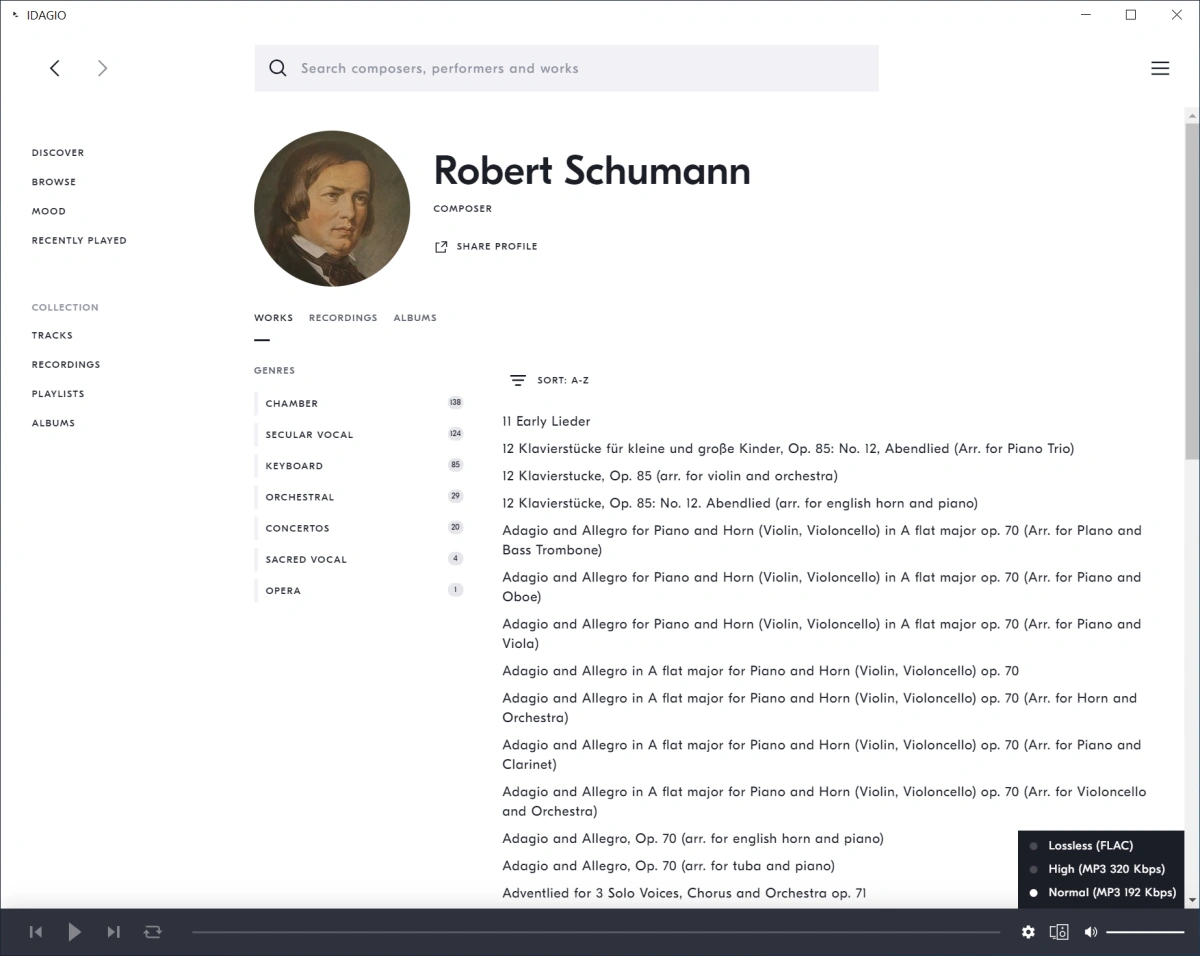Screen dimensions: 1200x956
Task: Filter works by Orchestral genre
Action: pyautogui.click(x=359, y=497)
